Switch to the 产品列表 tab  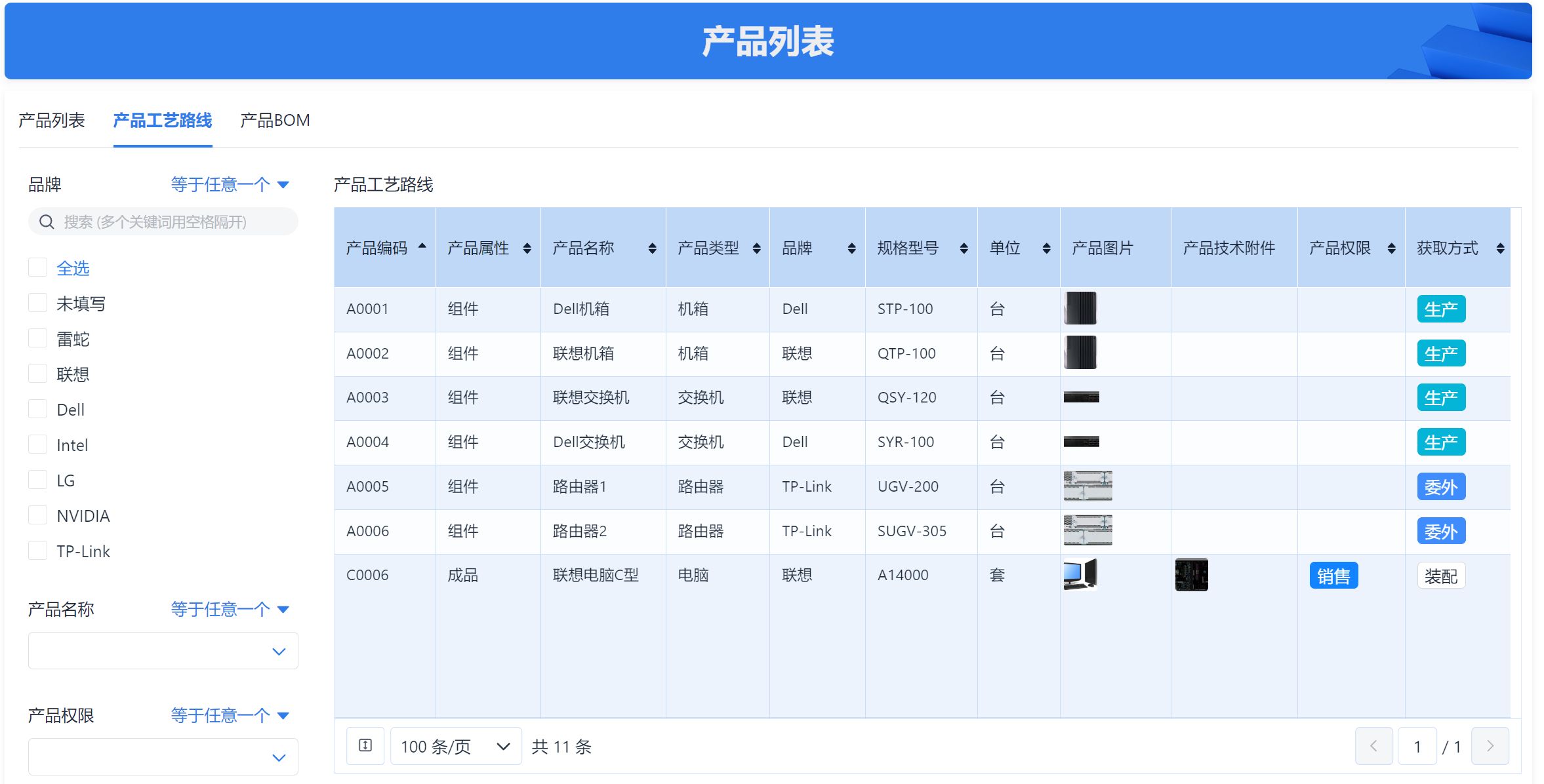(51, 121)
